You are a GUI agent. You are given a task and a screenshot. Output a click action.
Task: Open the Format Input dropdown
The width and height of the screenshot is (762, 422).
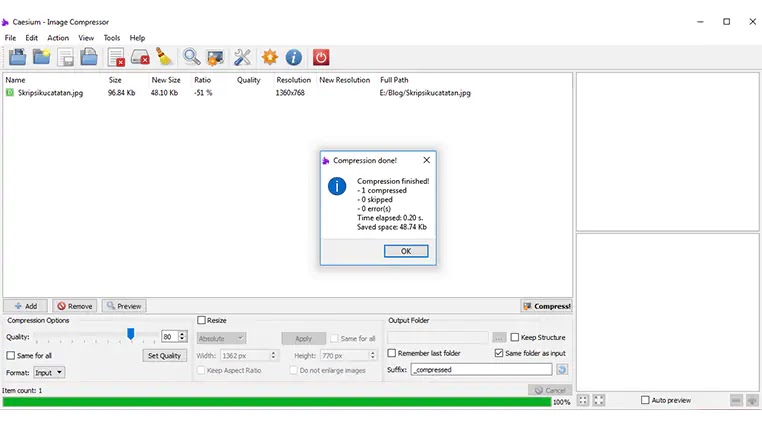point(49,372)
